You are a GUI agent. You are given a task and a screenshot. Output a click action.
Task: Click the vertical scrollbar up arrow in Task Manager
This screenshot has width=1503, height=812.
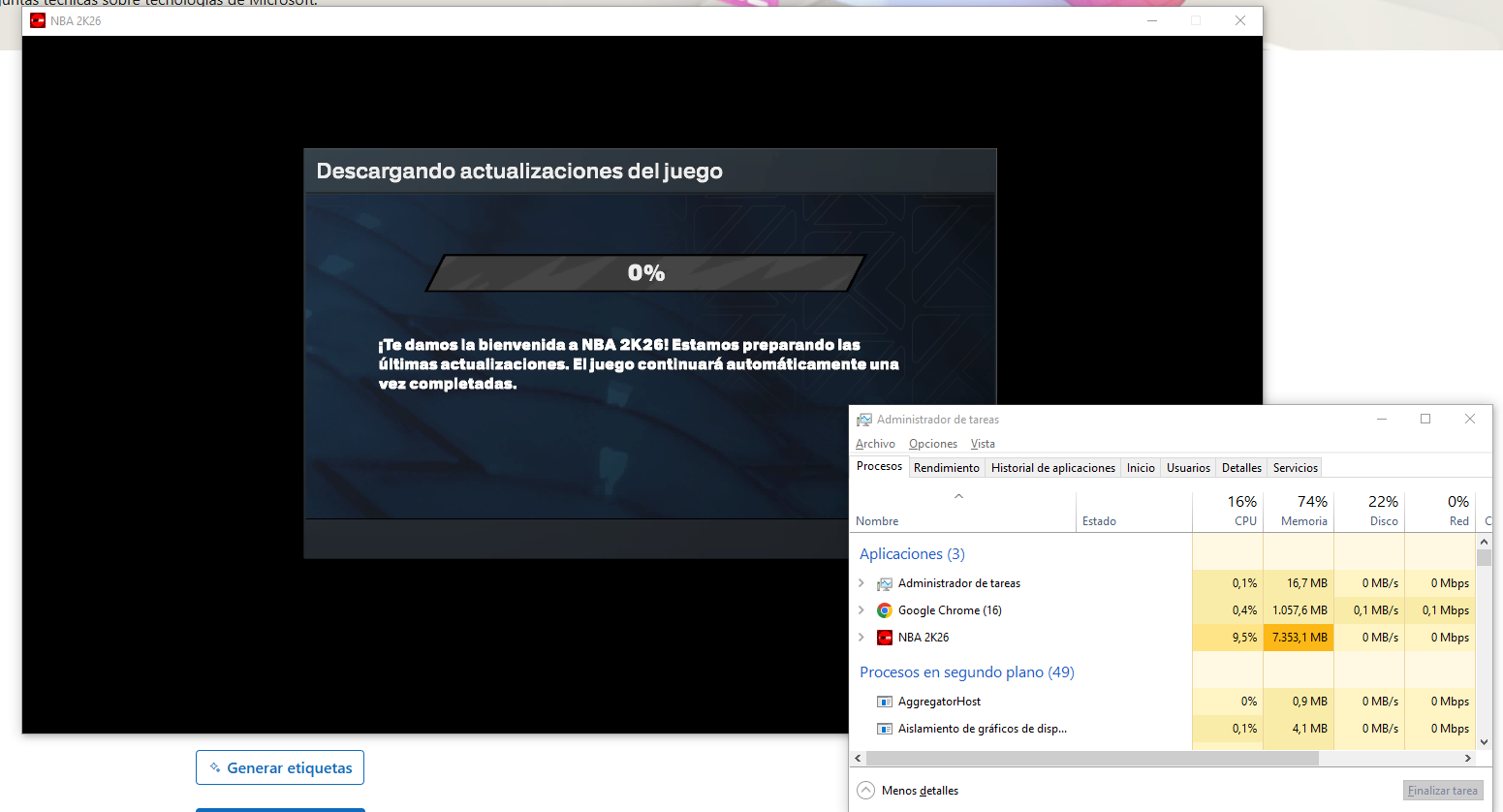[x=1484, y=542]
